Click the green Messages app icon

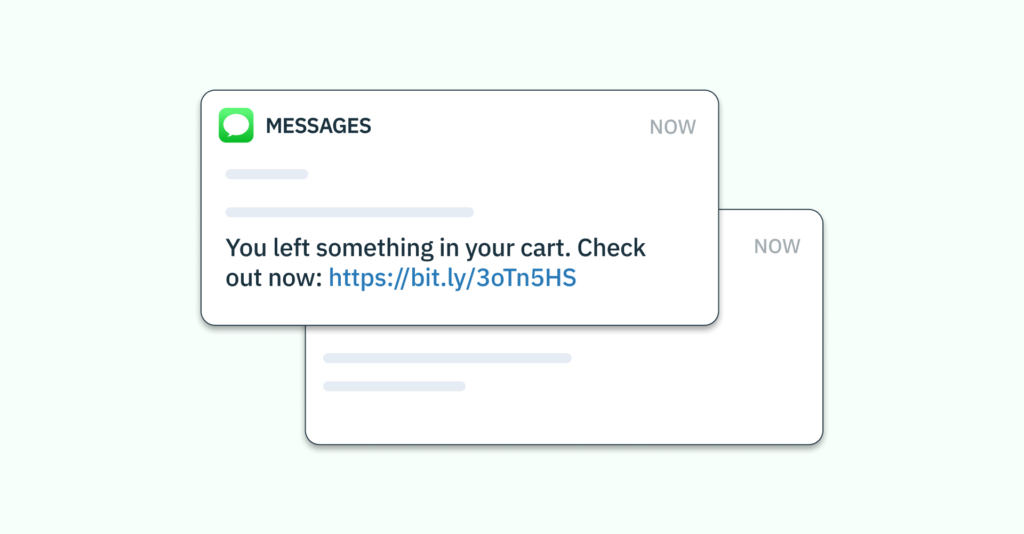(x=236, y=126)
